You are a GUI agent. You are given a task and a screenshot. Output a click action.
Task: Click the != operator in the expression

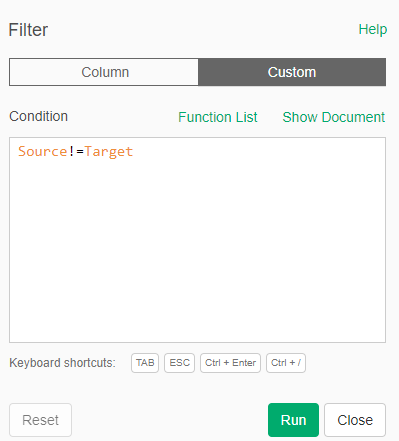tap(76, 152)
